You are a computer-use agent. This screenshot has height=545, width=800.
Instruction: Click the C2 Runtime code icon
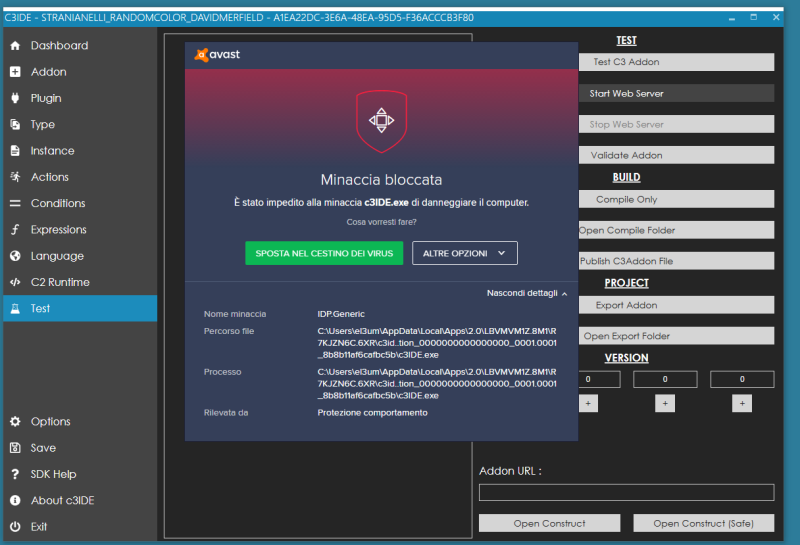tap(15, 282)
